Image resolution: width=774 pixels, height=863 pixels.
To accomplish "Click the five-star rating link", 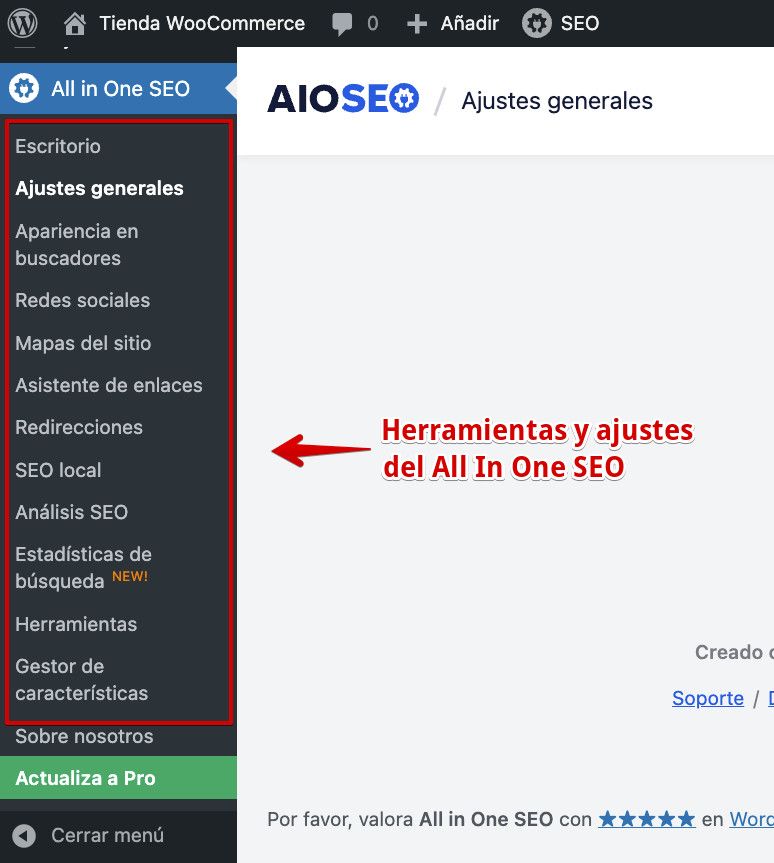I will point(647,819).
